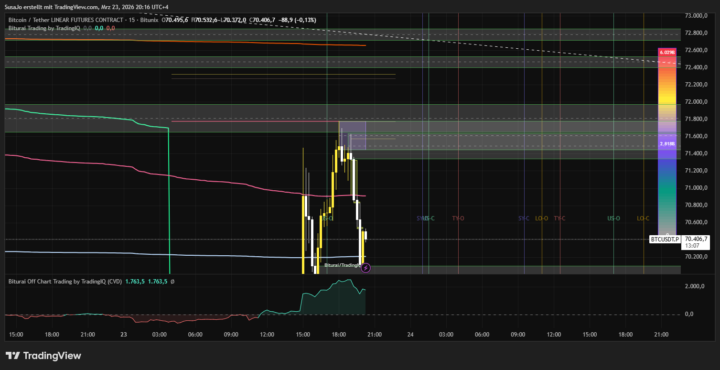Select the Biturai Off Chart Trading (CVD) legend
The height and width of the screenshot is (370, 720).
[x=65, y=282]
